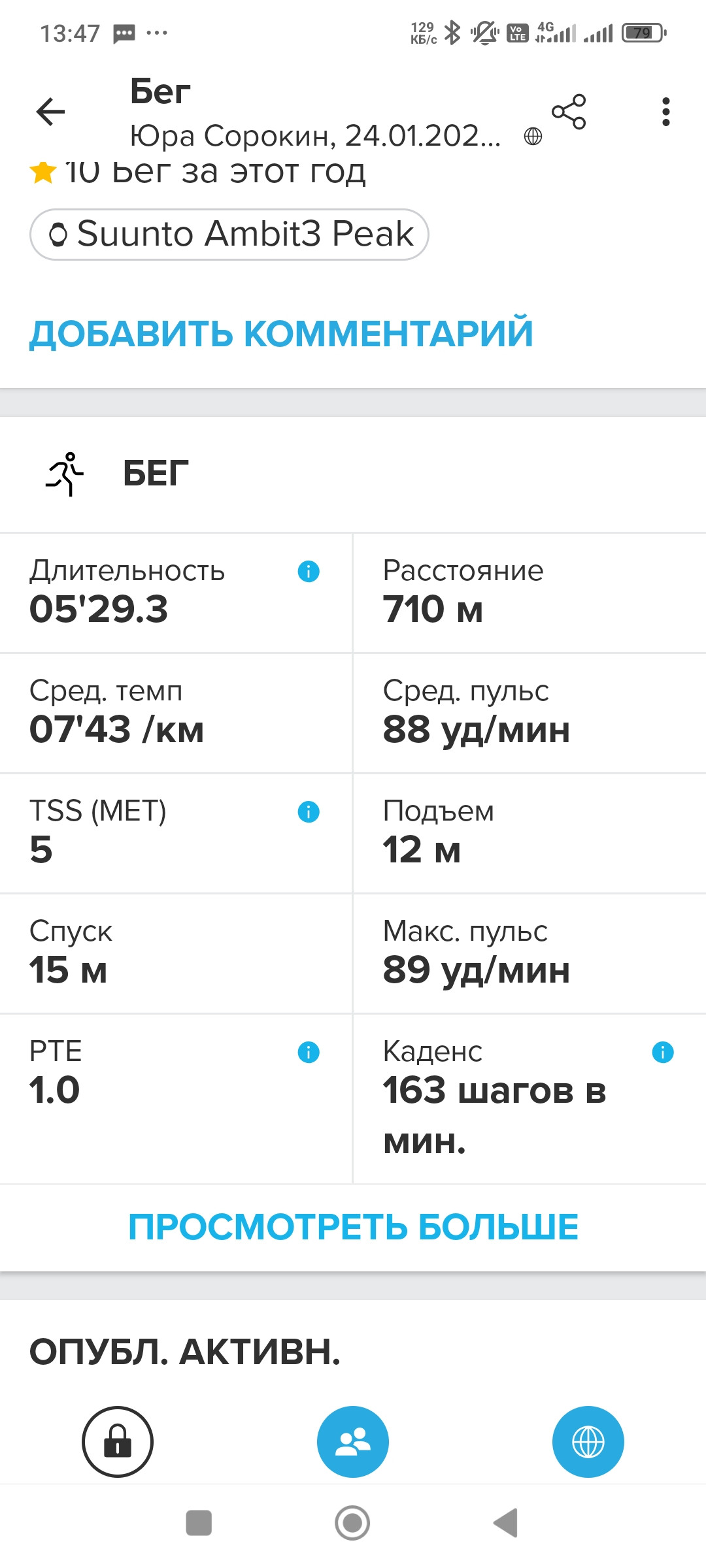The height and width of the screenshot is (1568, 706).
Task: Open the Сред. пульс 88 уд/мин cell
Action: point(529,713)
